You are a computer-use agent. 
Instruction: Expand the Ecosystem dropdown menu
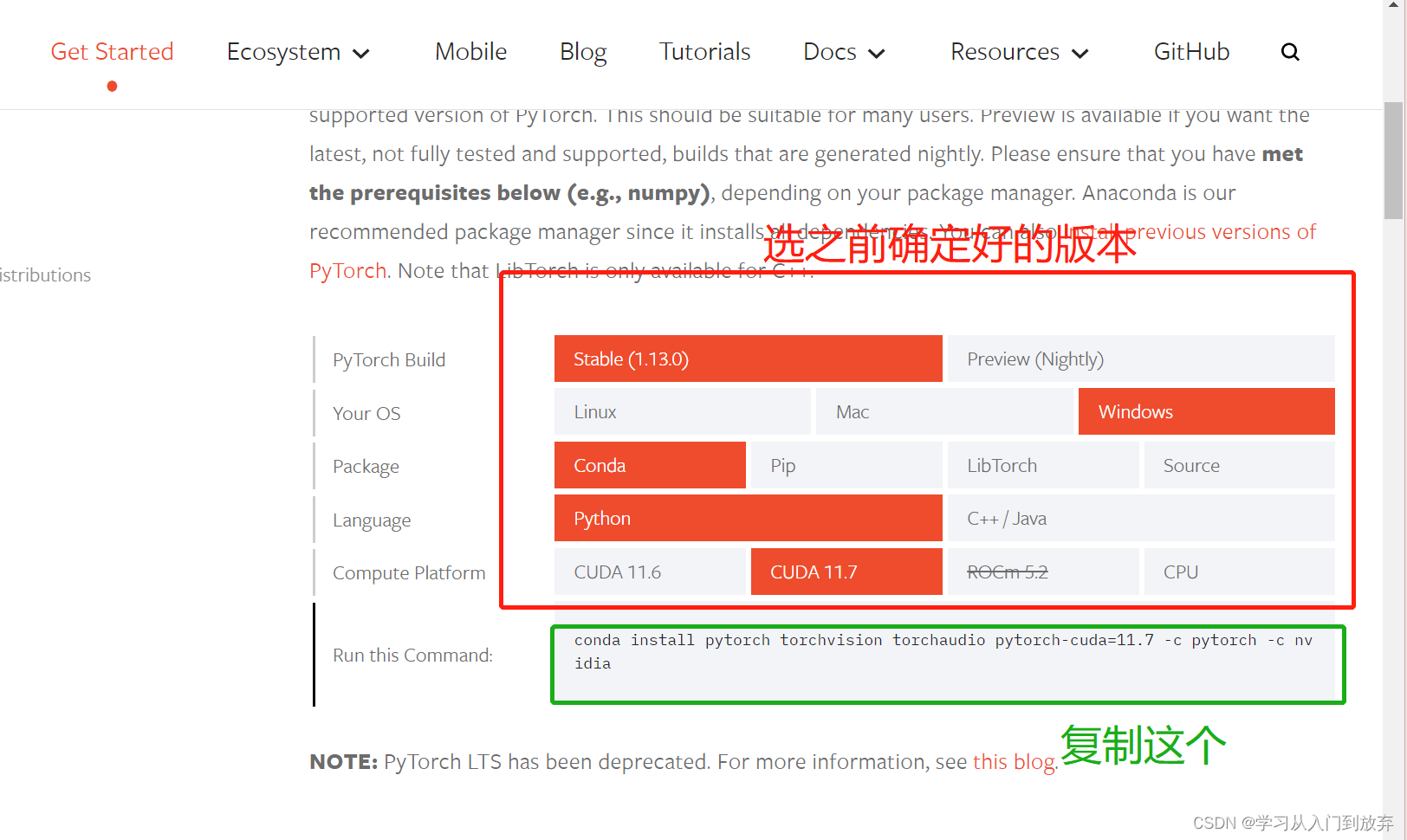click(x=298, y=52)
